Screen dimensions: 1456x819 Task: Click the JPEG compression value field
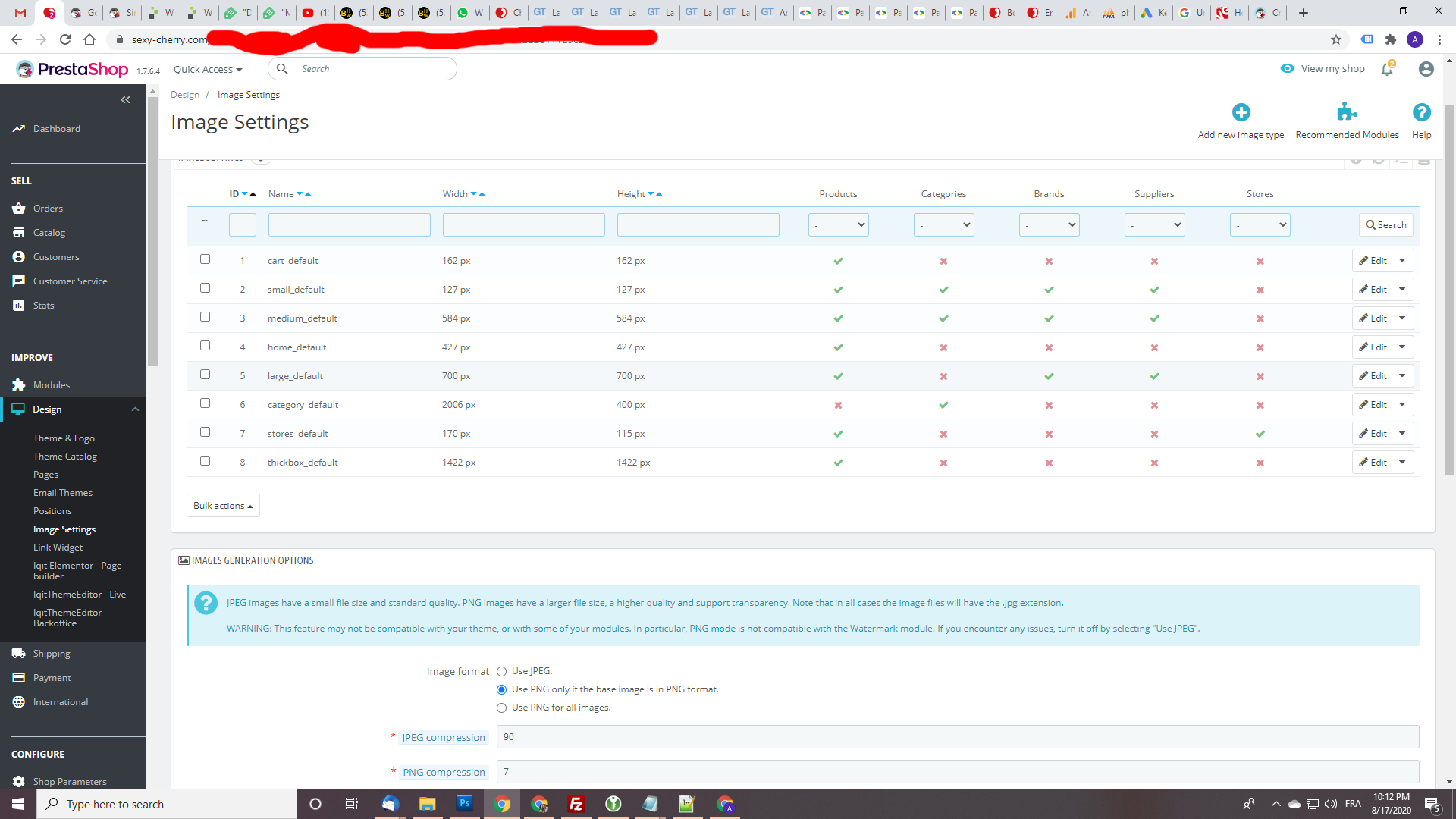click(957, 737)
